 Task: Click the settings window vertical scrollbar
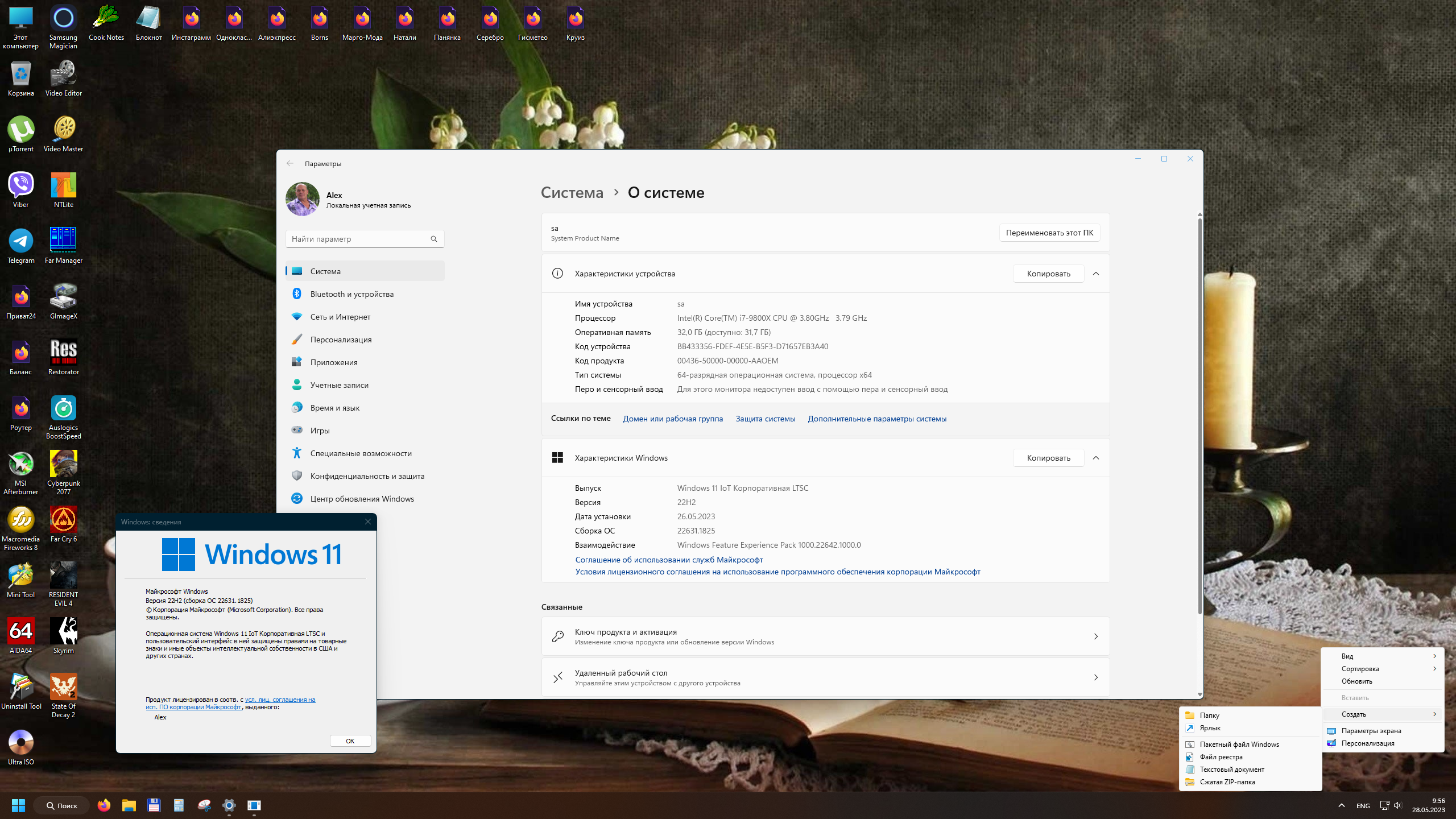[1199, 415]
